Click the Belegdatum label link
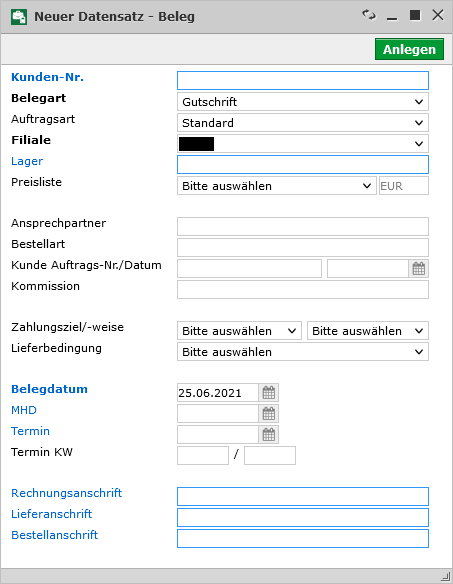This screenshot has width=453, height=584. [x=50, y=389]
